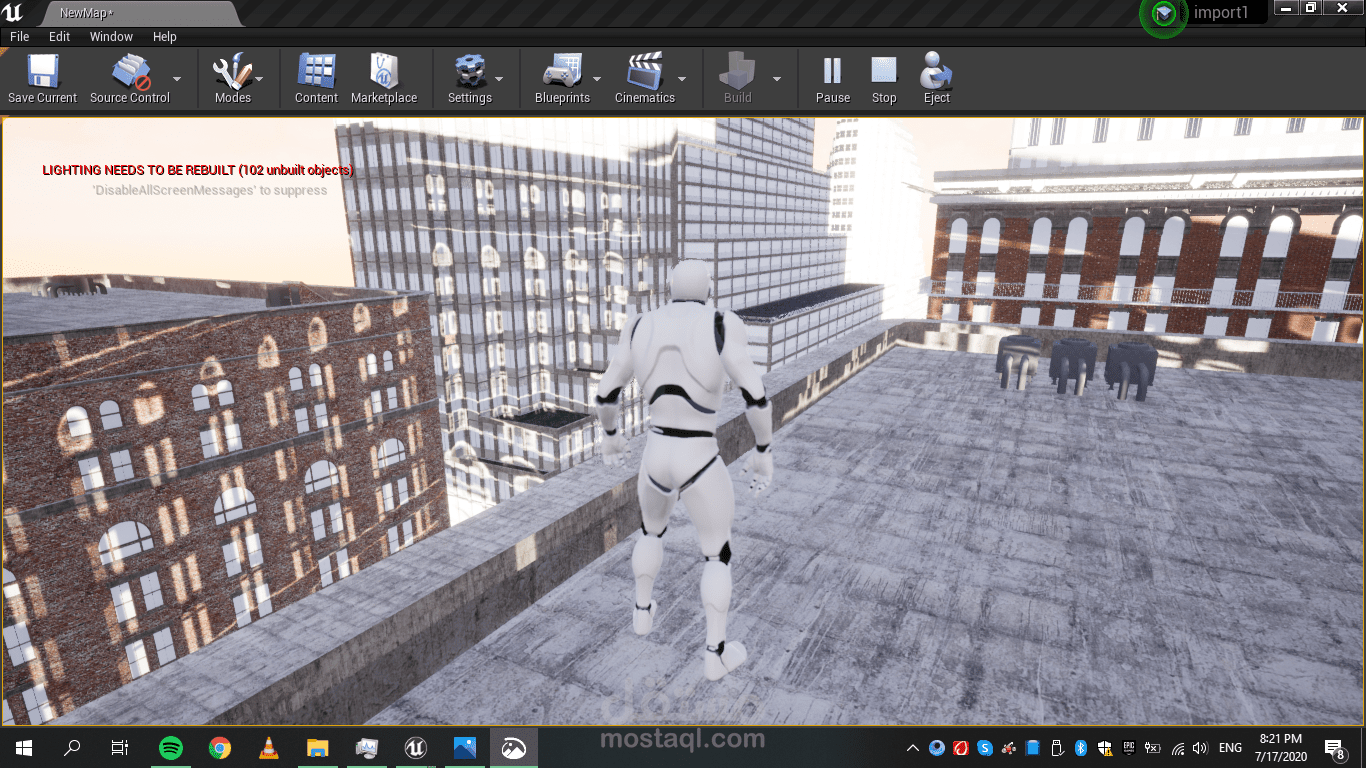Expand the Build options dropdown arrow
Viewport: 1366px width, 768px height.
click(776, 78)
